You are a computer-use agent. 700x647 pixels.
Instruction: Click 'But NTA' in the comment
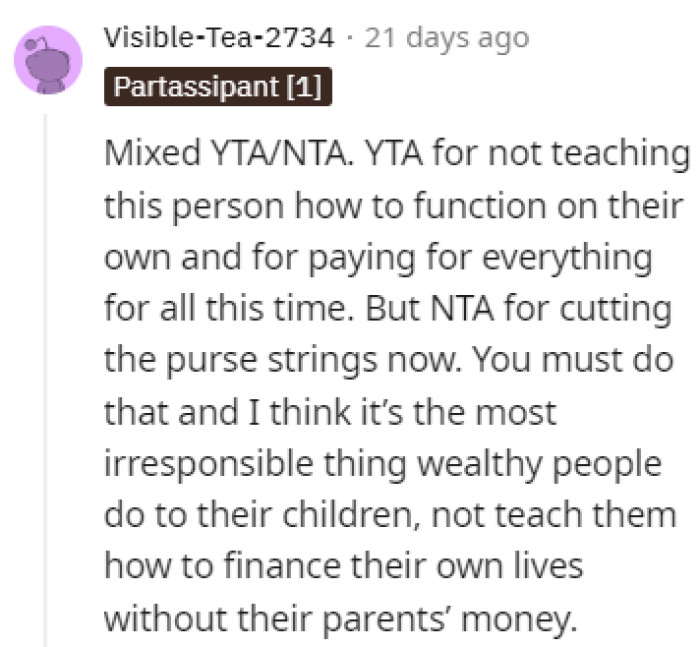pyautogui.click(x=430, y=309)
